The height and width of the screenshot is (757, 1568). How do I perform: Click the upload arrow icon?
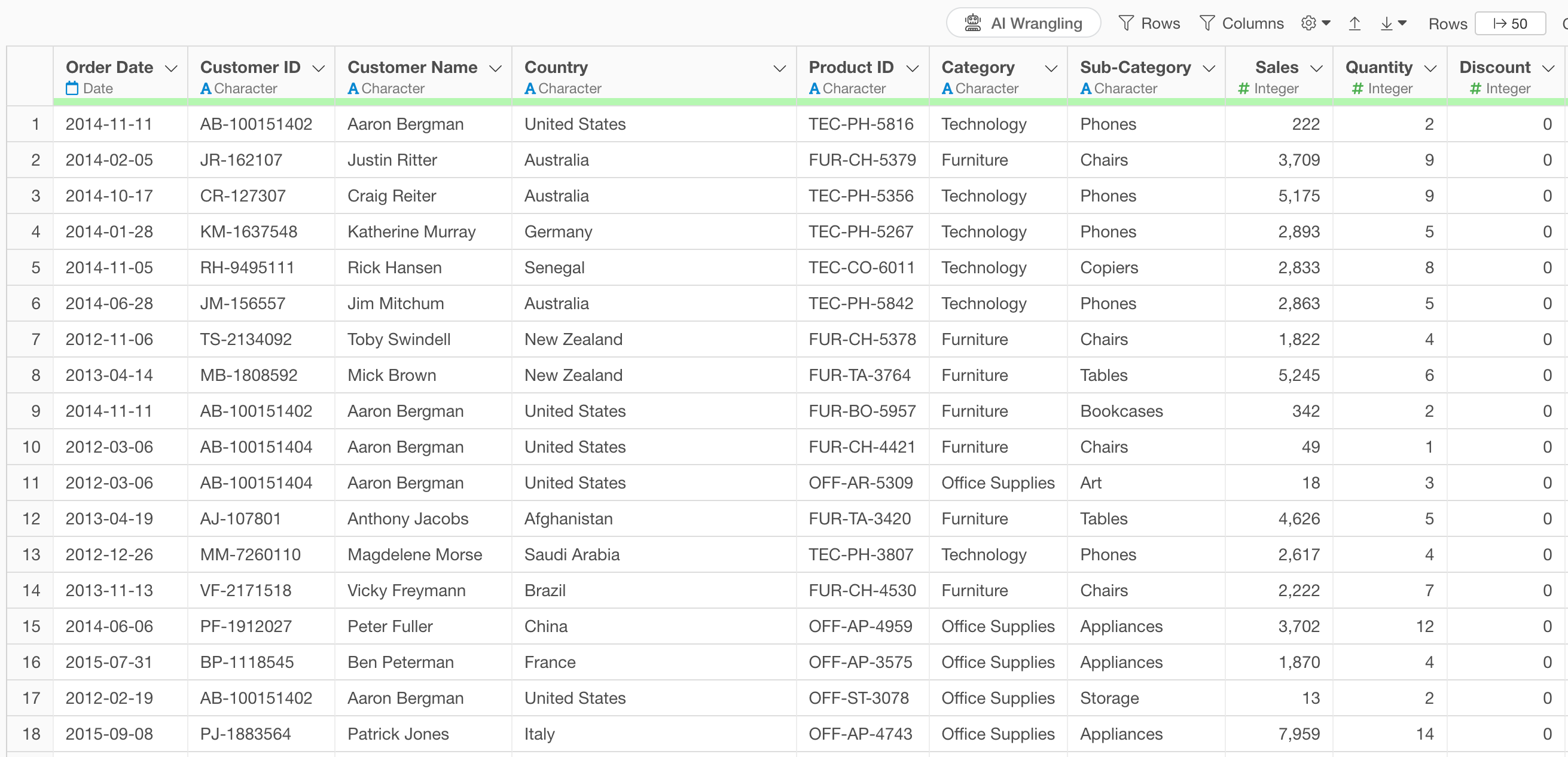pyautogui.click(x=1354, y=23)
